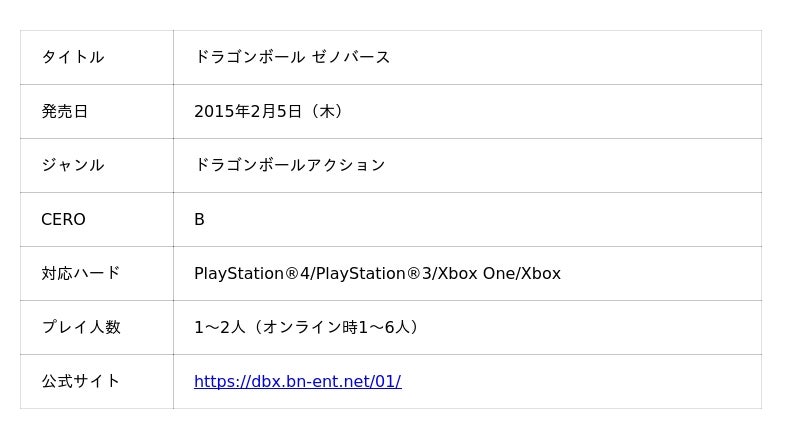The image size is (800, 439).
Task: Click the 発売日 label cell
Action: pos(64,111)
